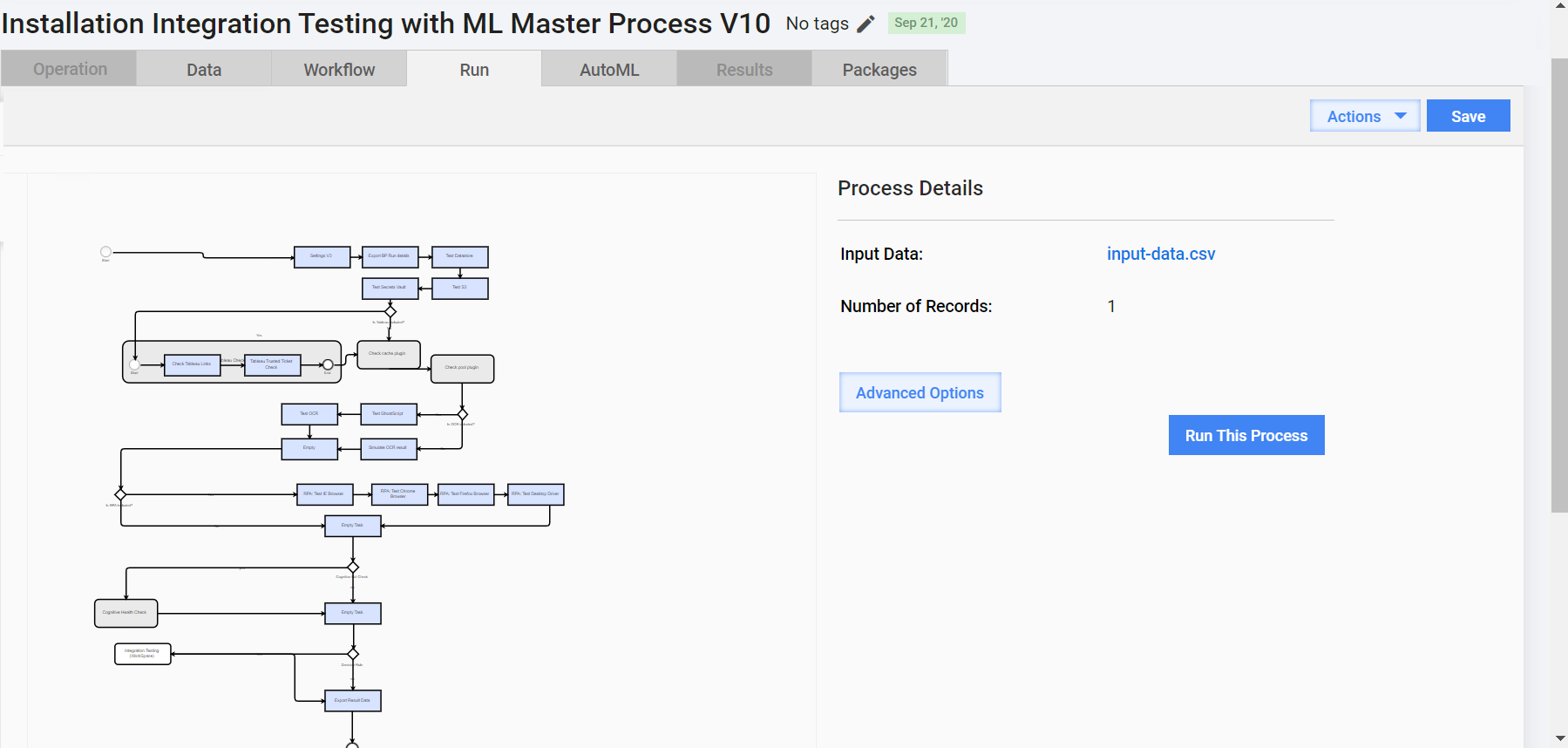Click the vertical scrollbar thumb
This screenshot has width=1568, height=748.
coord(1559,285)
